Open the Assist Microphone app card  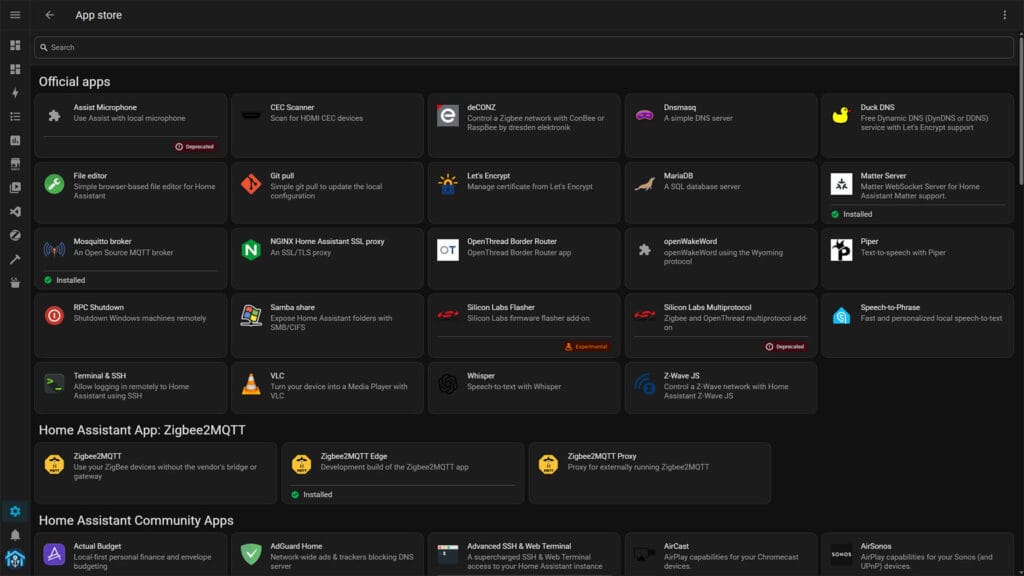pyautogui.click(x=131, y=125)
